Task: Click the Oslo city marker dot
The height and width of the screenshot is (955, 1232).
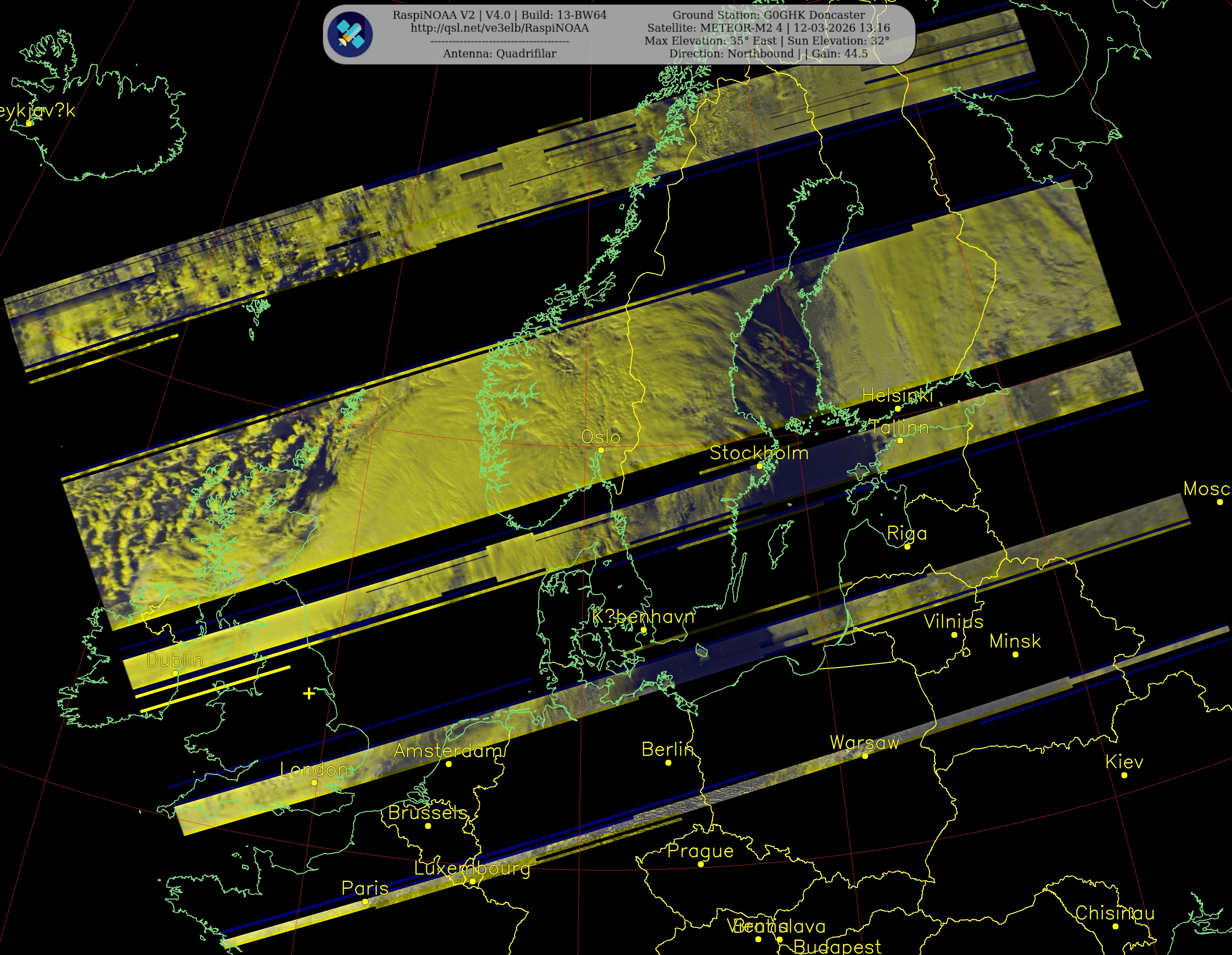Action: [601, 450]
